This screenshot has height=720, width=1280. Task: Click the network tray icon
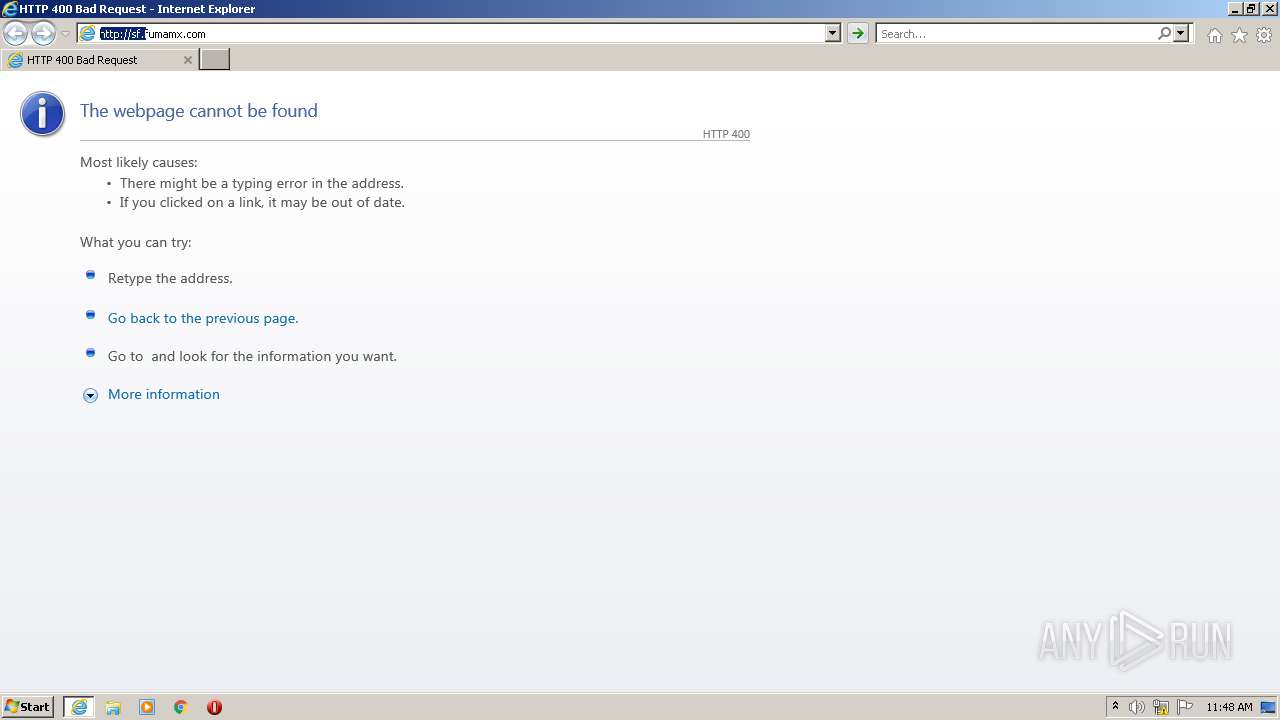(x=1161, y=707)
